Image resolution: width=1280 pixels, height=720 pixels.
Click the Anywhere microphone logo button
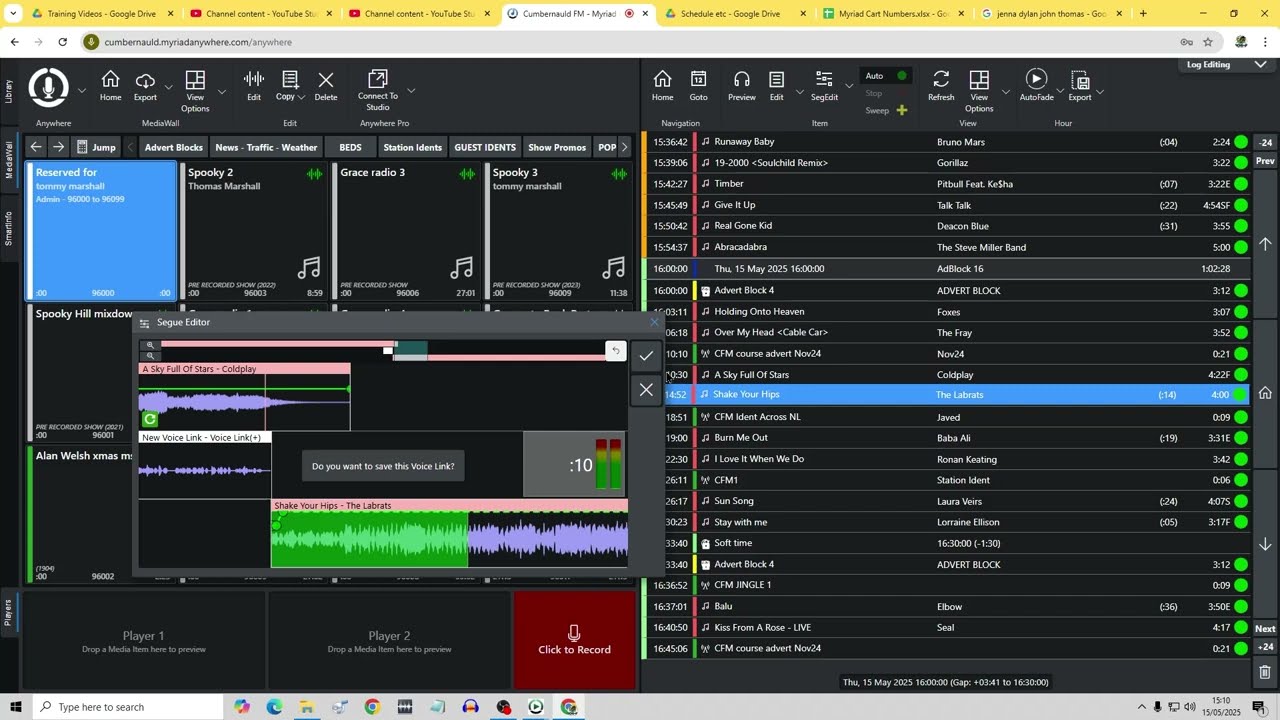(x=48, y=88)
